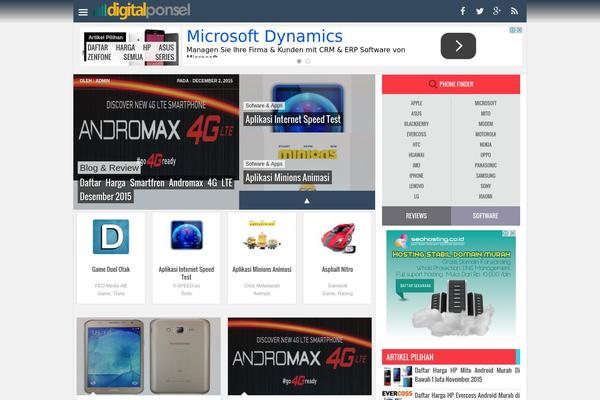Switch to the REVIEWS tab
This screenshot has width=600, height=400.
click(416, 216)
